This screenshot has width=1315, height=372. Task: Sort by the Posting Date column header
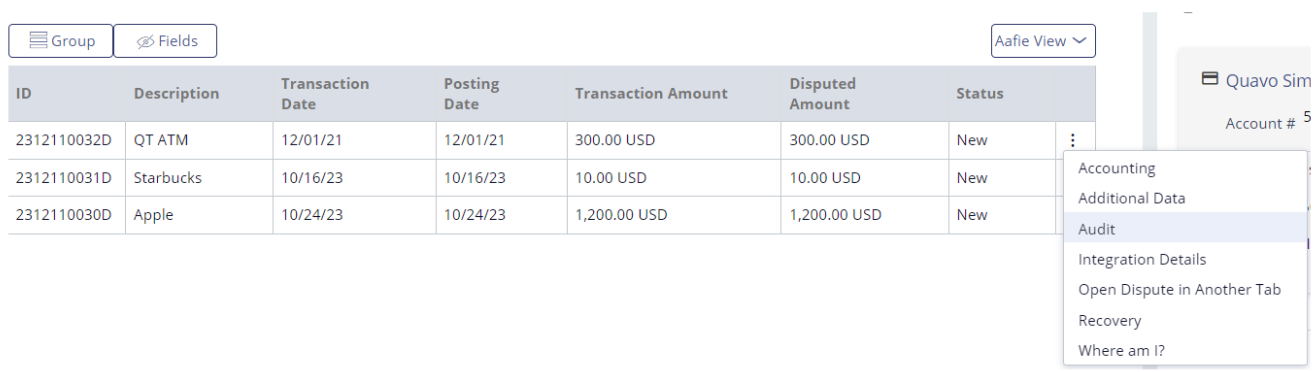click(471, 94)
